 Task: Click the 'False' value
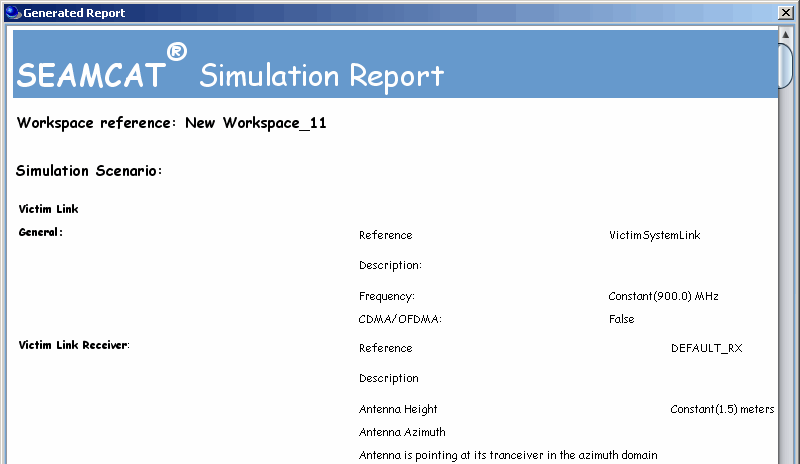tap(621, 320)
